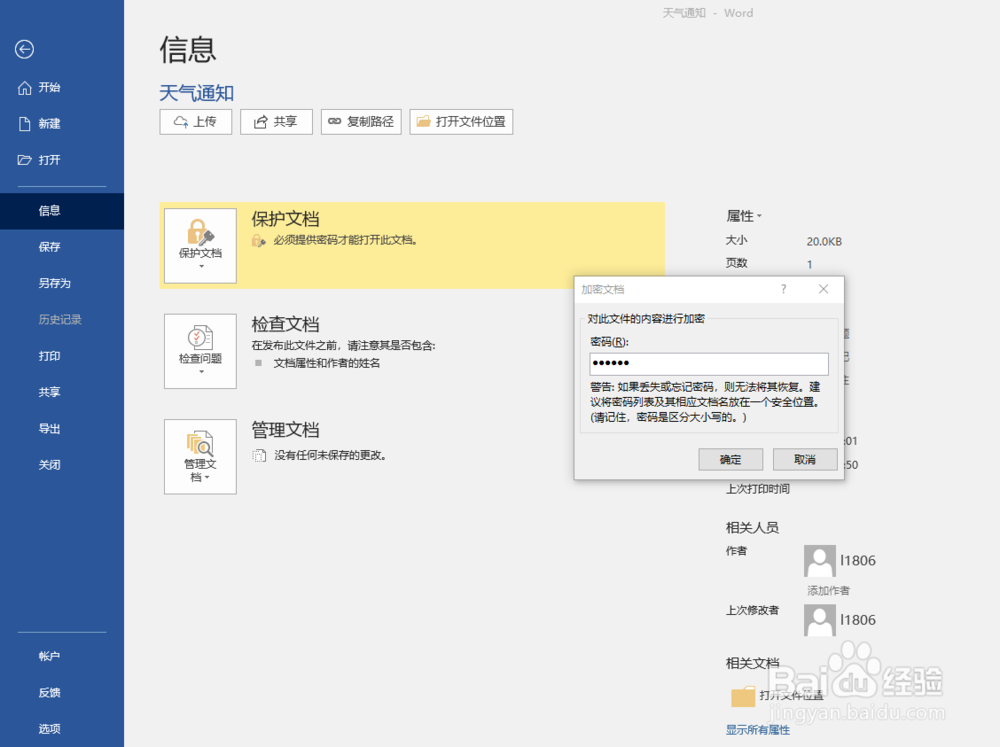The height and width of the screenshot is (747, 1000).
Task: Click the 管理文档 heading text
Action: (285, 430)
